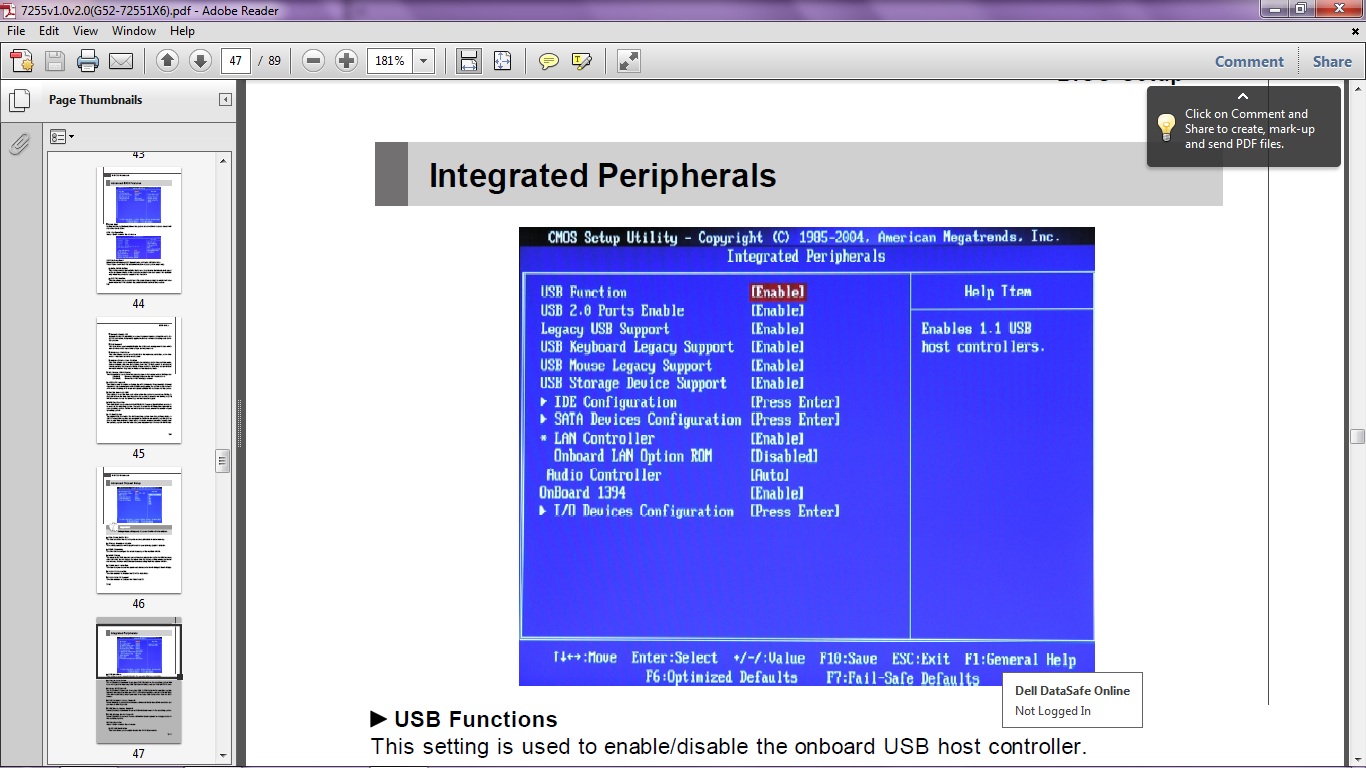Zoom in with the plus button

(346, 61)
